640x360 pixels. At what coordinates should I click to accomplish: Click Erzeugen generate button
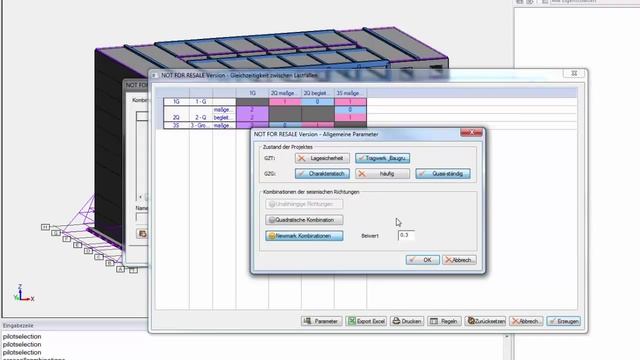pyautogui.click(x=564, y=321)
